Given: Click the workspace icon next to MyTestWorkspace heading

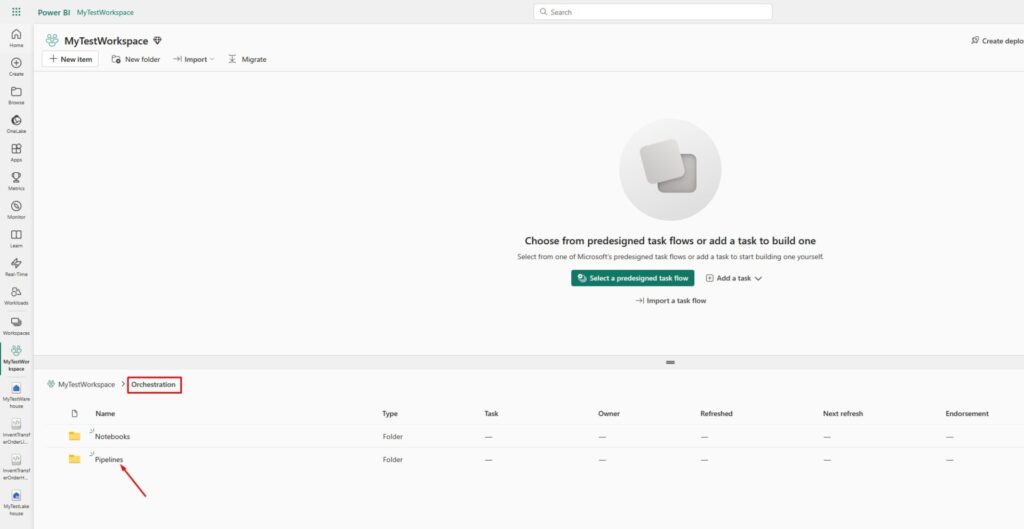Looking at the screenshot, I should [52, 40].
